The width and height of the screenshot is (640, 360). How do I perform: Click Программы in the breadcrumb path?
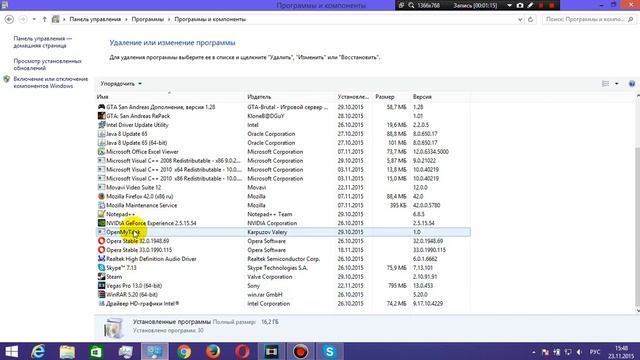pos(148,19)
